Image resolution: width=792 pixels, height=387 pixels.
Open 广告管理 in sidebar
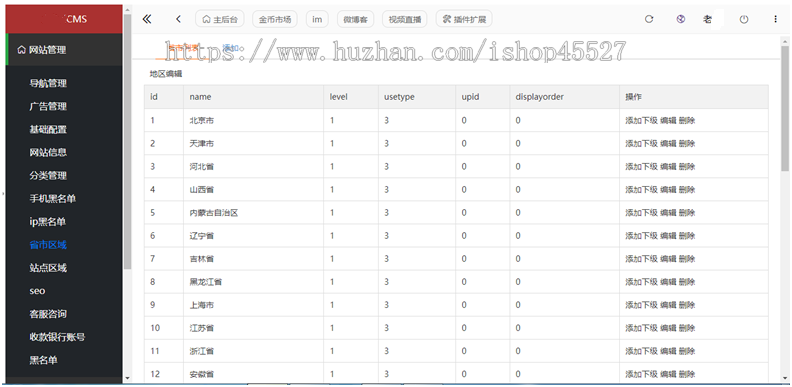click(48, 107)
